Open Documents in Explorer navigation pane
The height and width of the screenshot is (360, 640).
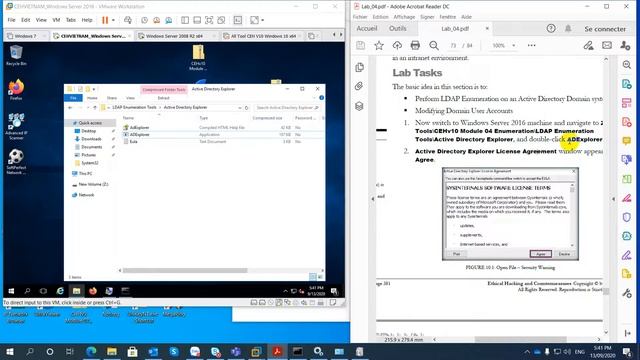coord(91,147)
